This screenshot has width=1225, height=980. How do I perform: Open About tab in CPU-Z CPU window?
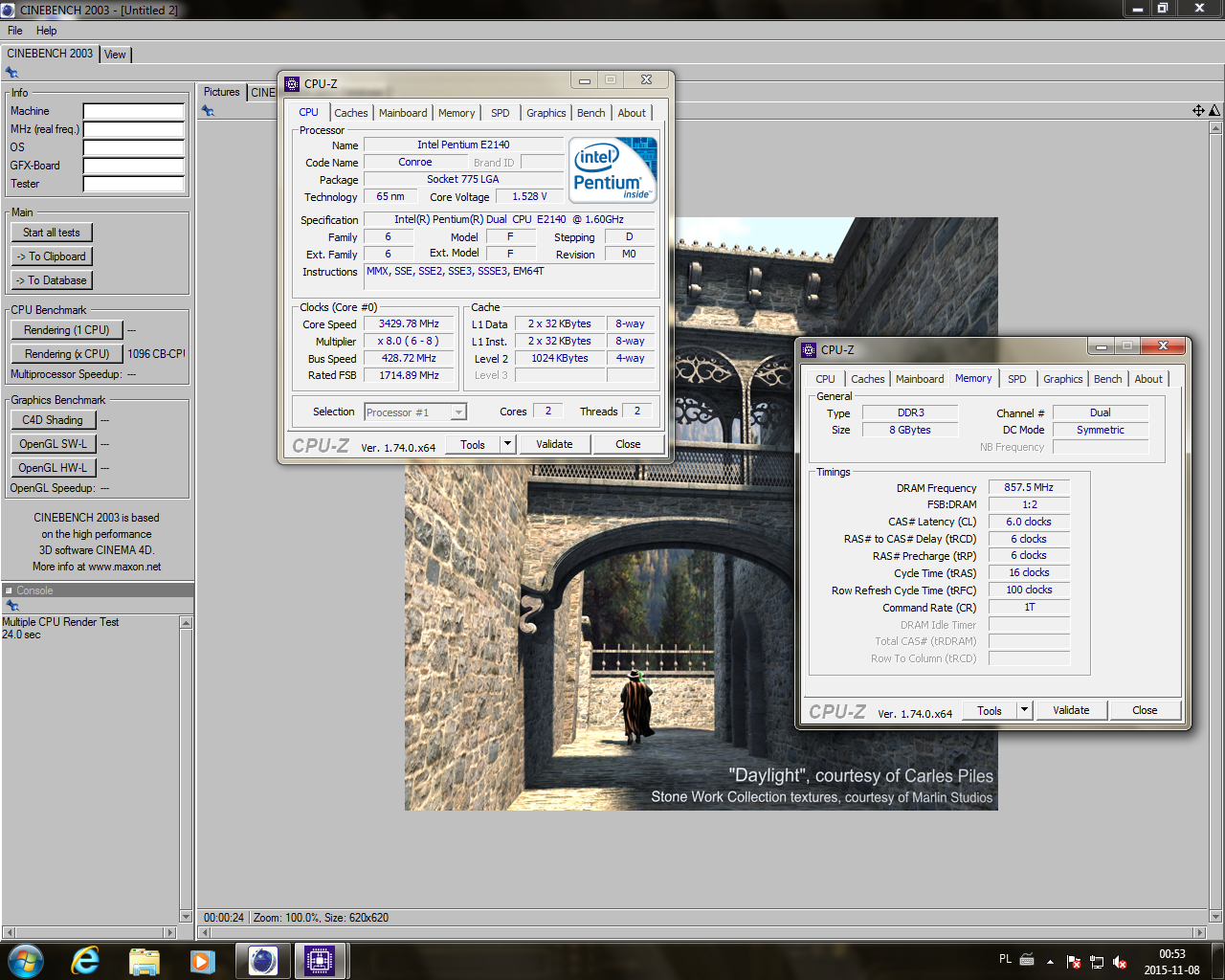(632, 113)
